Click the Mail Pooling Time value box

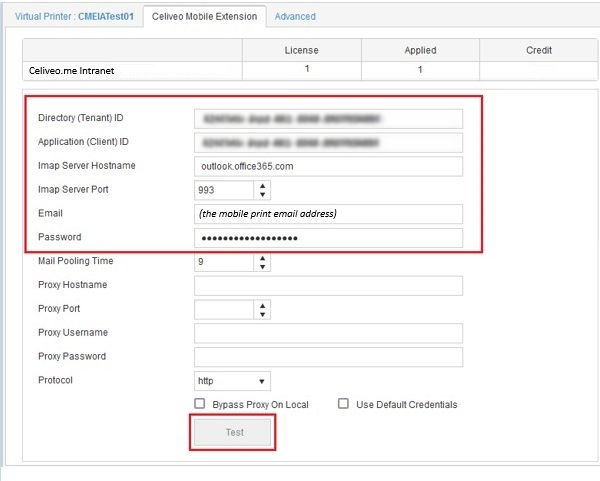click(x=224, y=262)
